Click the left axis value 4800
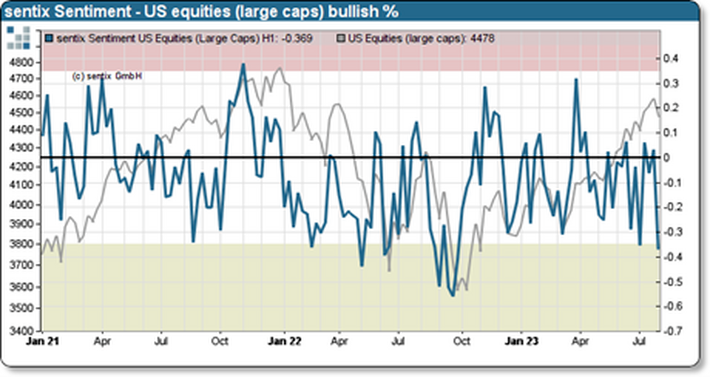Image resolution: width=710 pixels, height=377 pixels. (x=21, y=62)
